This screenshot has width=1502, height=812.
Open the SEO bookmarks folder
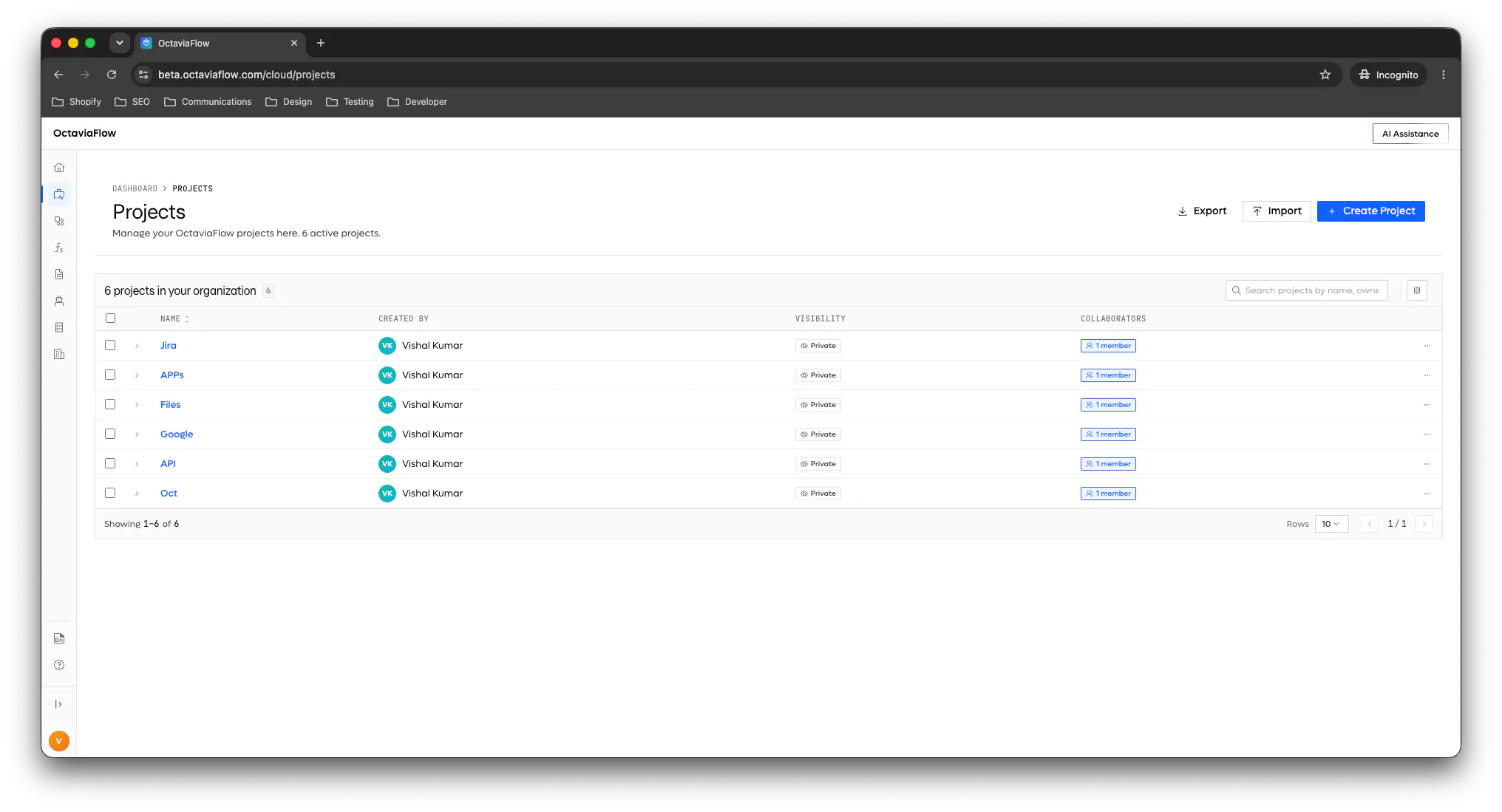[x=132, y=102]
